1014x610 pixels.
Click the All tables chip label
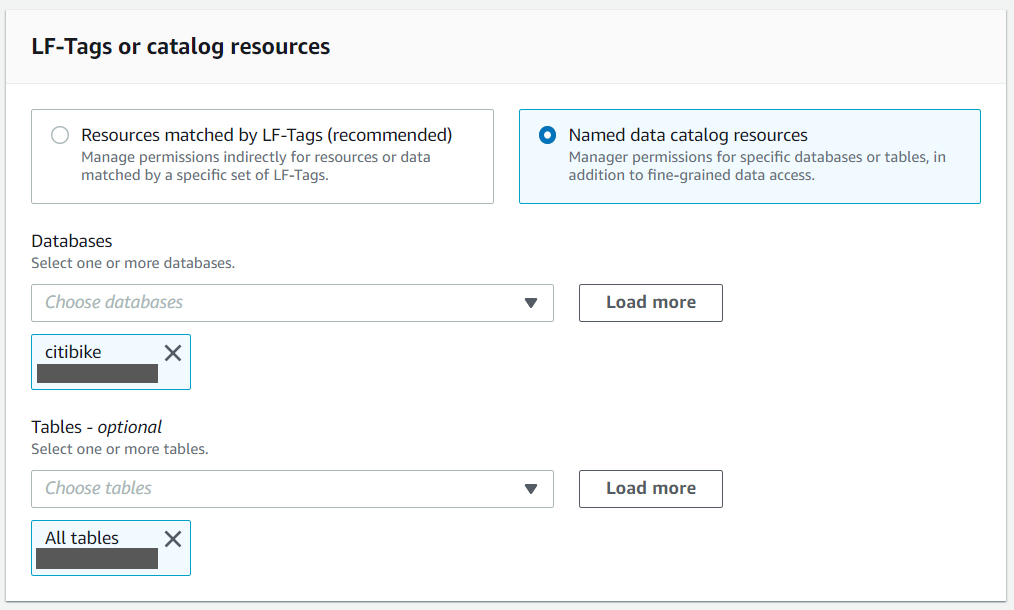click(x=82, y=538)
